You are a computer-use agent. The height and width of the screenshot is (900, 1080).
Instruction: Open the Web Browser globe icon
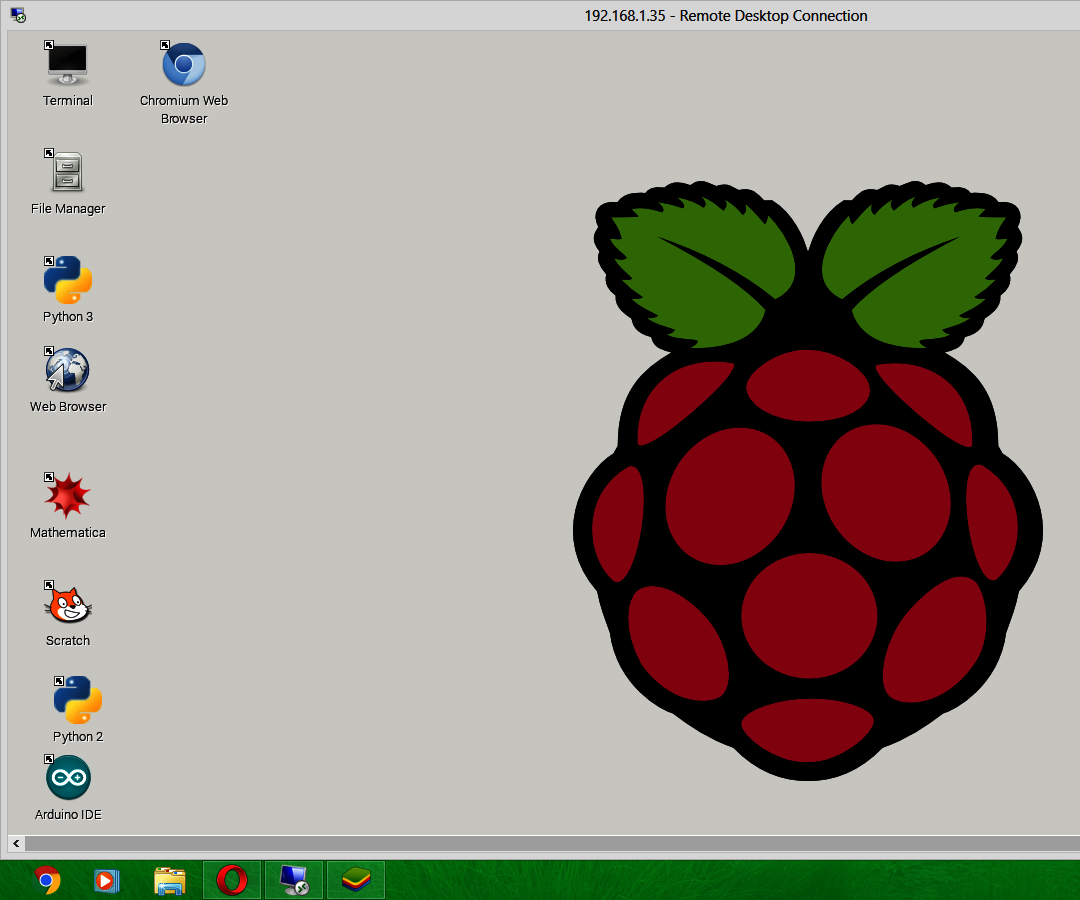[x=67, y=370]
